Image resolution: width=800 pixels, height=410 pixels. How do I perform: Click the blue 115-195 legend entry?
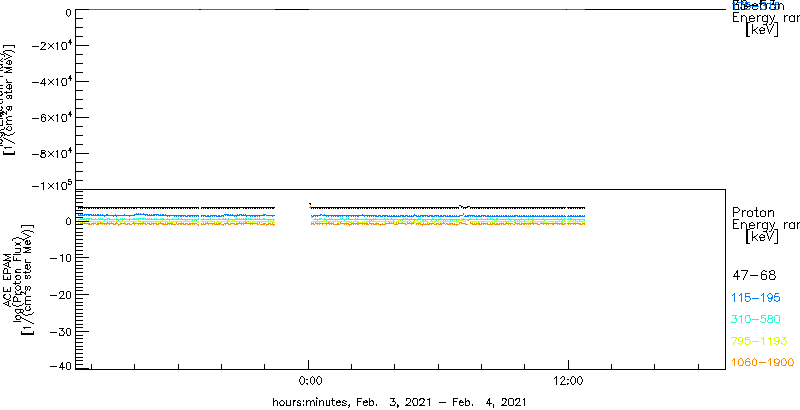point(756,298)
